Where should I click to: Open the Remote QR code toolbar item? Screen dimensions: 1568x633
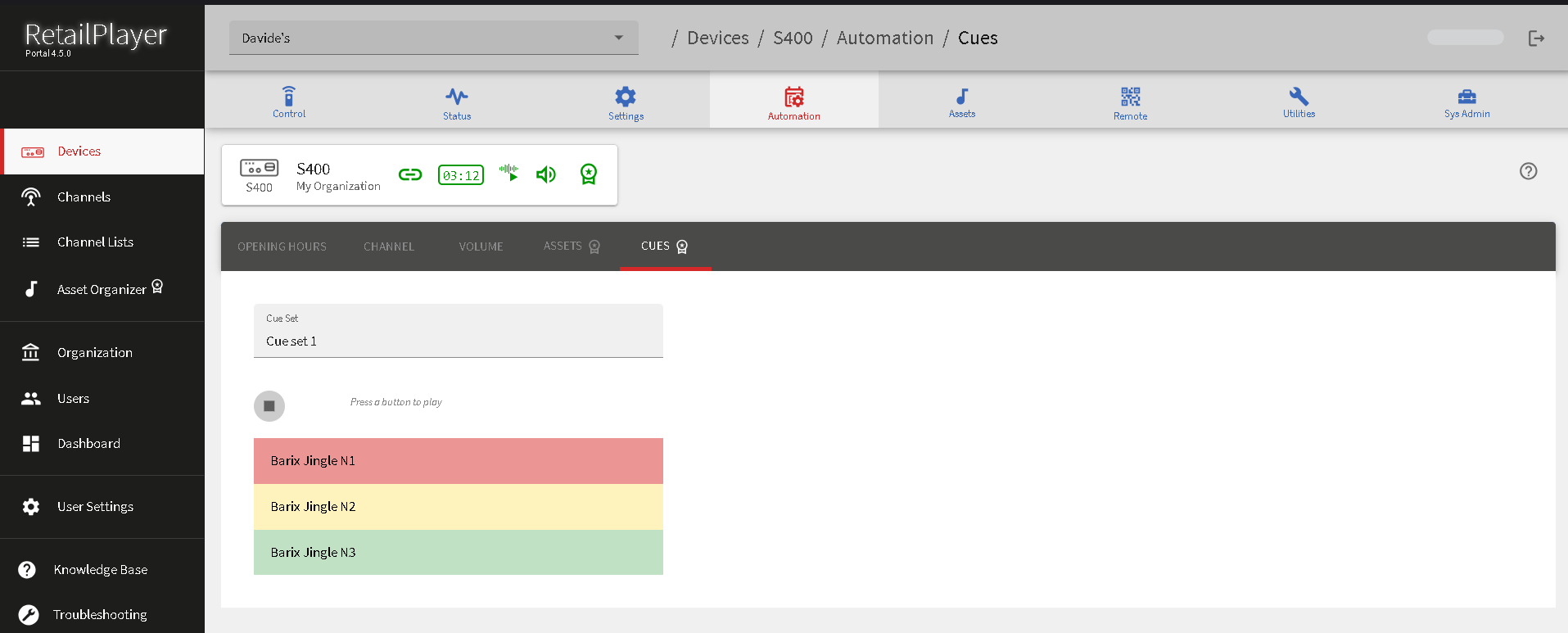[1130, 103]
